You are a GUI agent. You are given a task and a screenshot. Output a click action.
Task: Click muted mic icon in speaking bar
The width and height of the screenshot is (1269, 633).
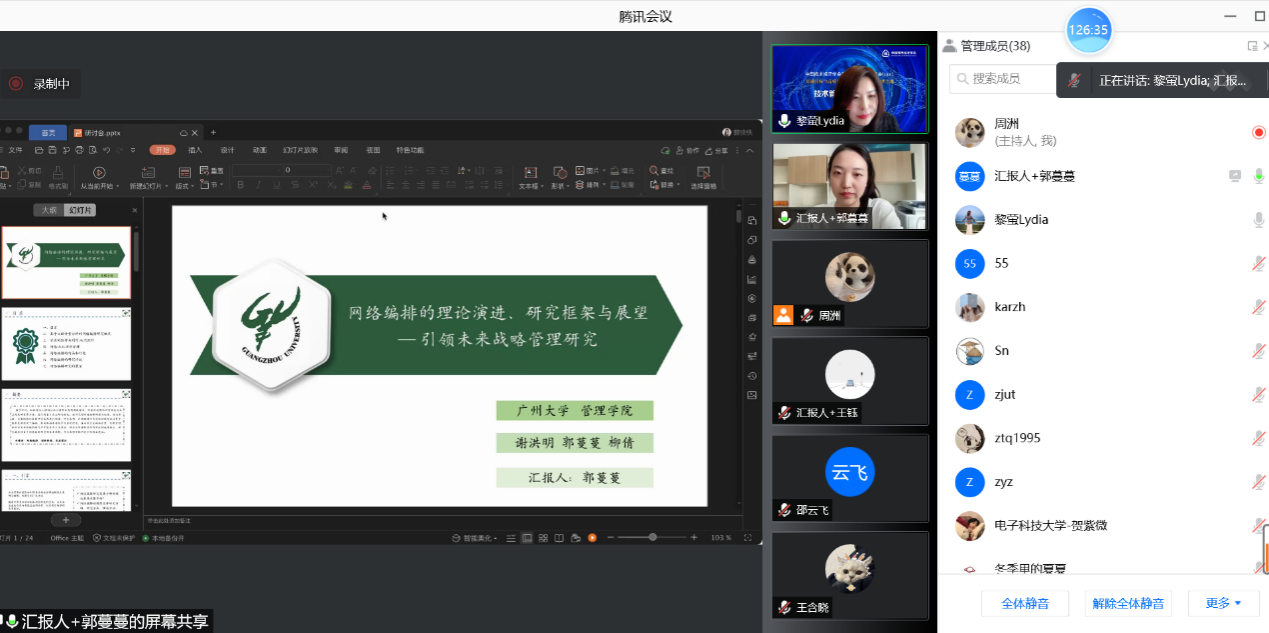pyautogui.click(x=1074, y=81)
